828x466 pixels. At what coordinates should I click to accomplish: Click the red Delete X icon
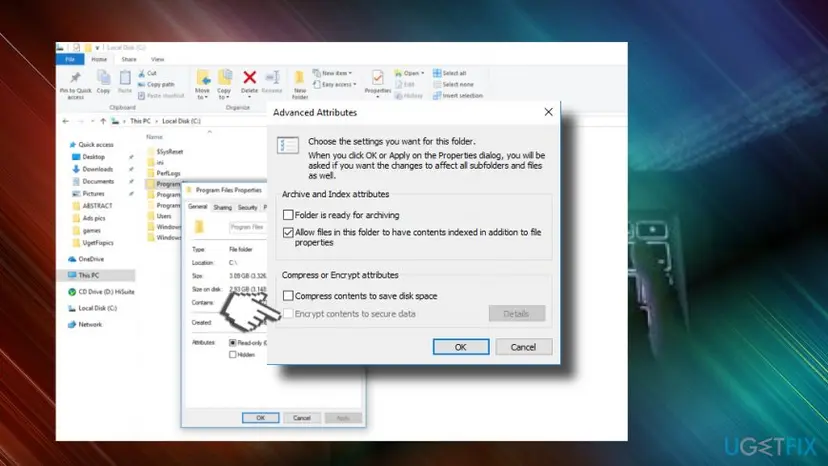click(x=249, y=78)
